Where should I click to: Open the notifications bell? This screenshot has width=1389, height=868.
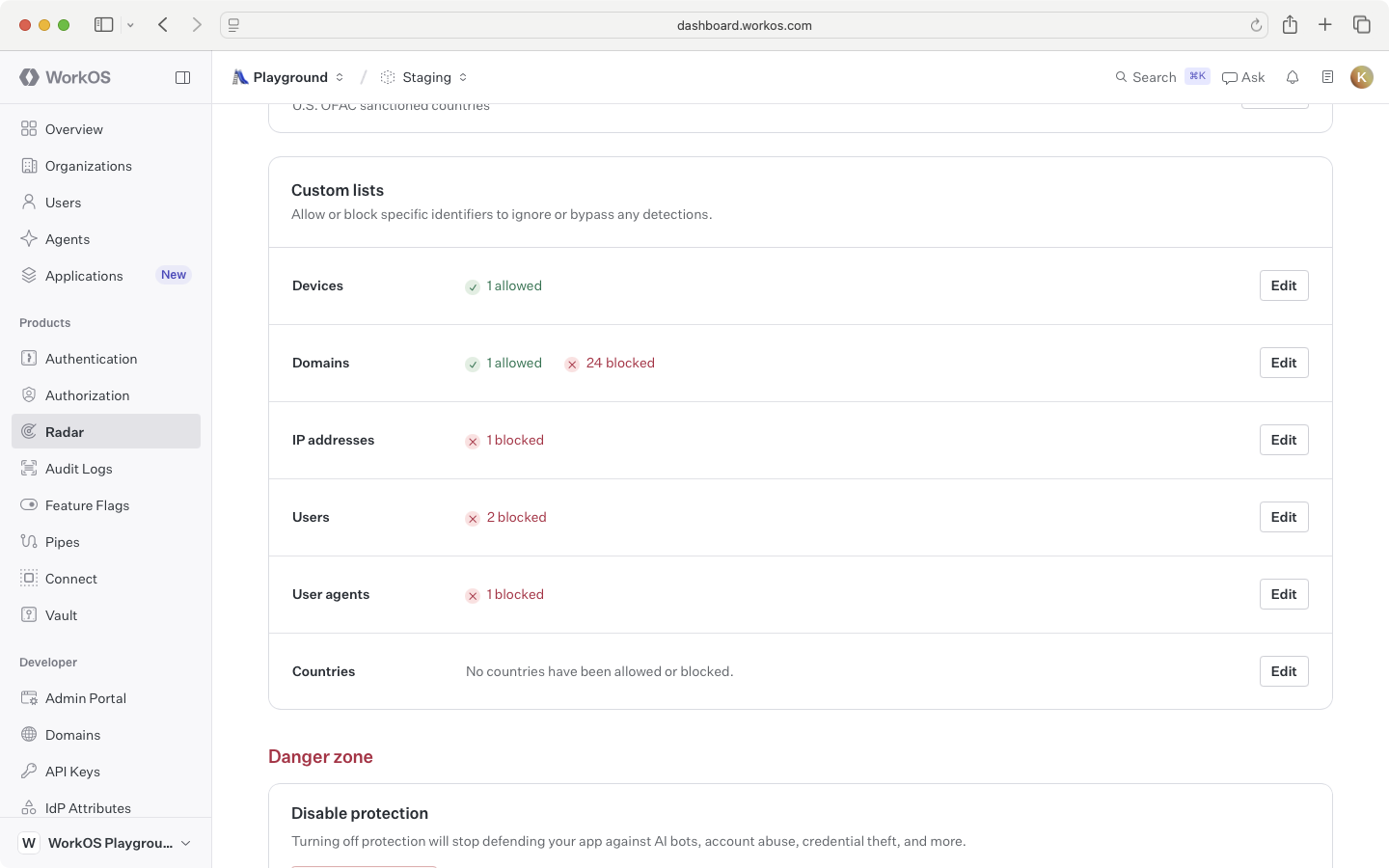(x=1293, y=77)
